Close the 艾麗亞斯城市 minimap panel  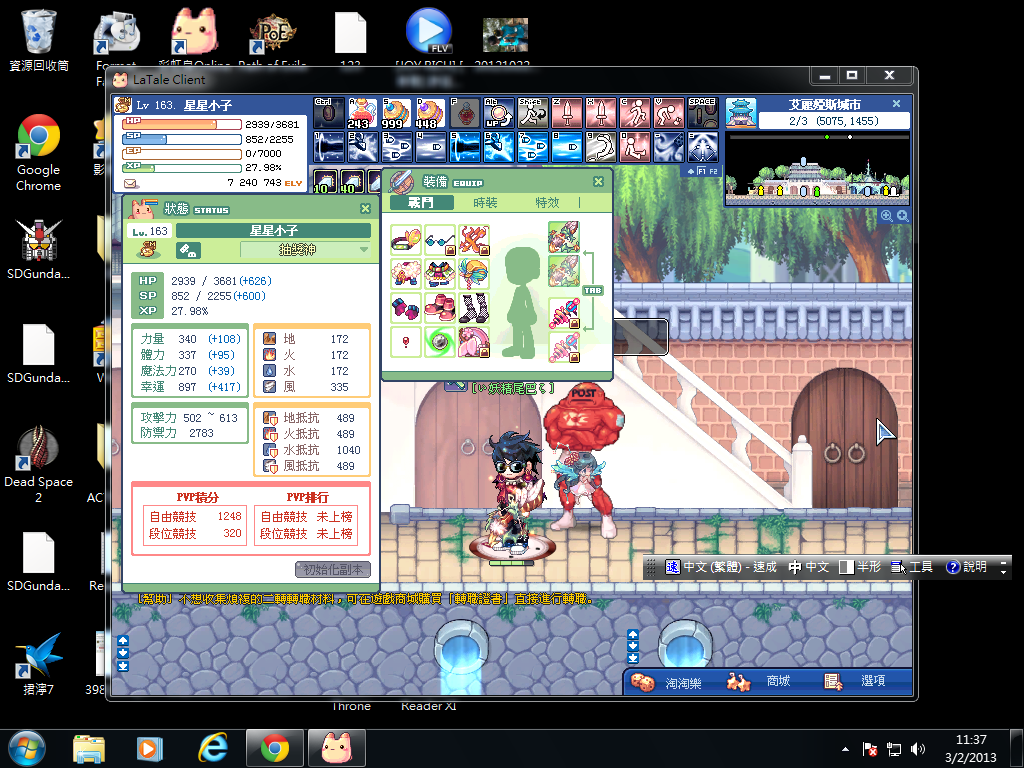[897, 104]
